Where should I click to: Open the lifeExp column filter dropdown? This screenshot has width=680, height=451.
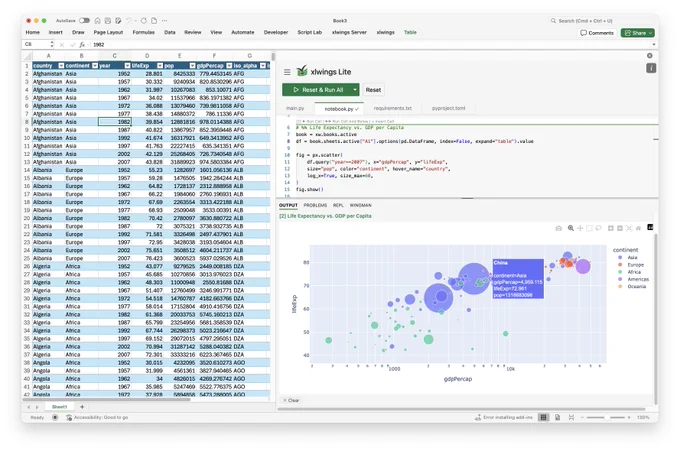pos(160,65)
